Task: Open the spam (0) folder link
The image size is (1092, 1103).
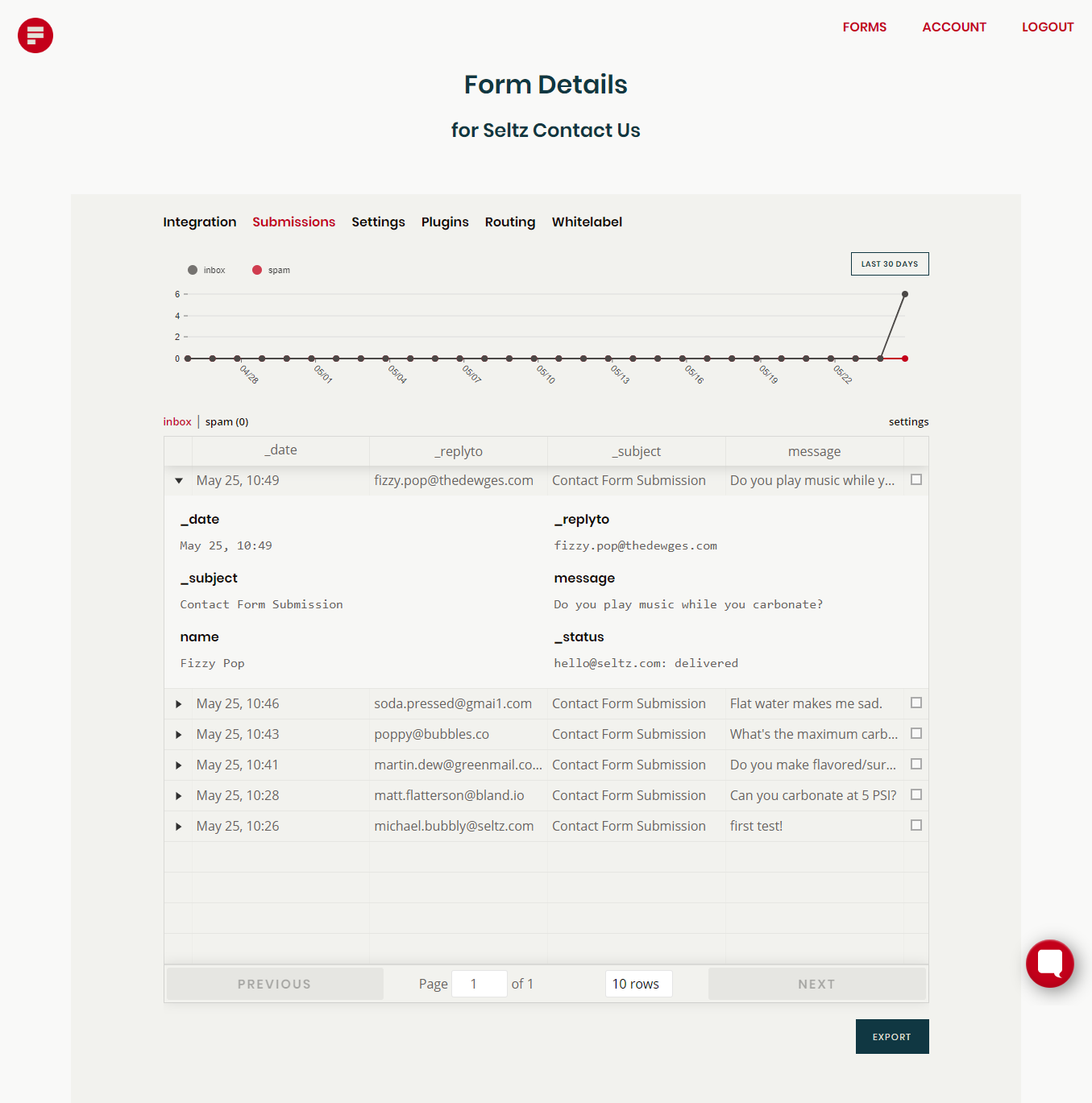Action: coord(226,421)
